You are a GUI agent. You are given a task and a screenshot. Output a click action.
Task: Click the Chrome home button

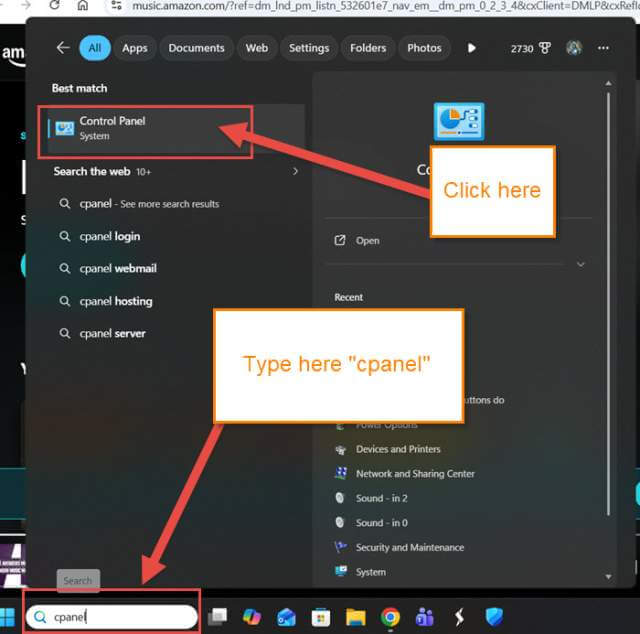click(x=83, y=5)
